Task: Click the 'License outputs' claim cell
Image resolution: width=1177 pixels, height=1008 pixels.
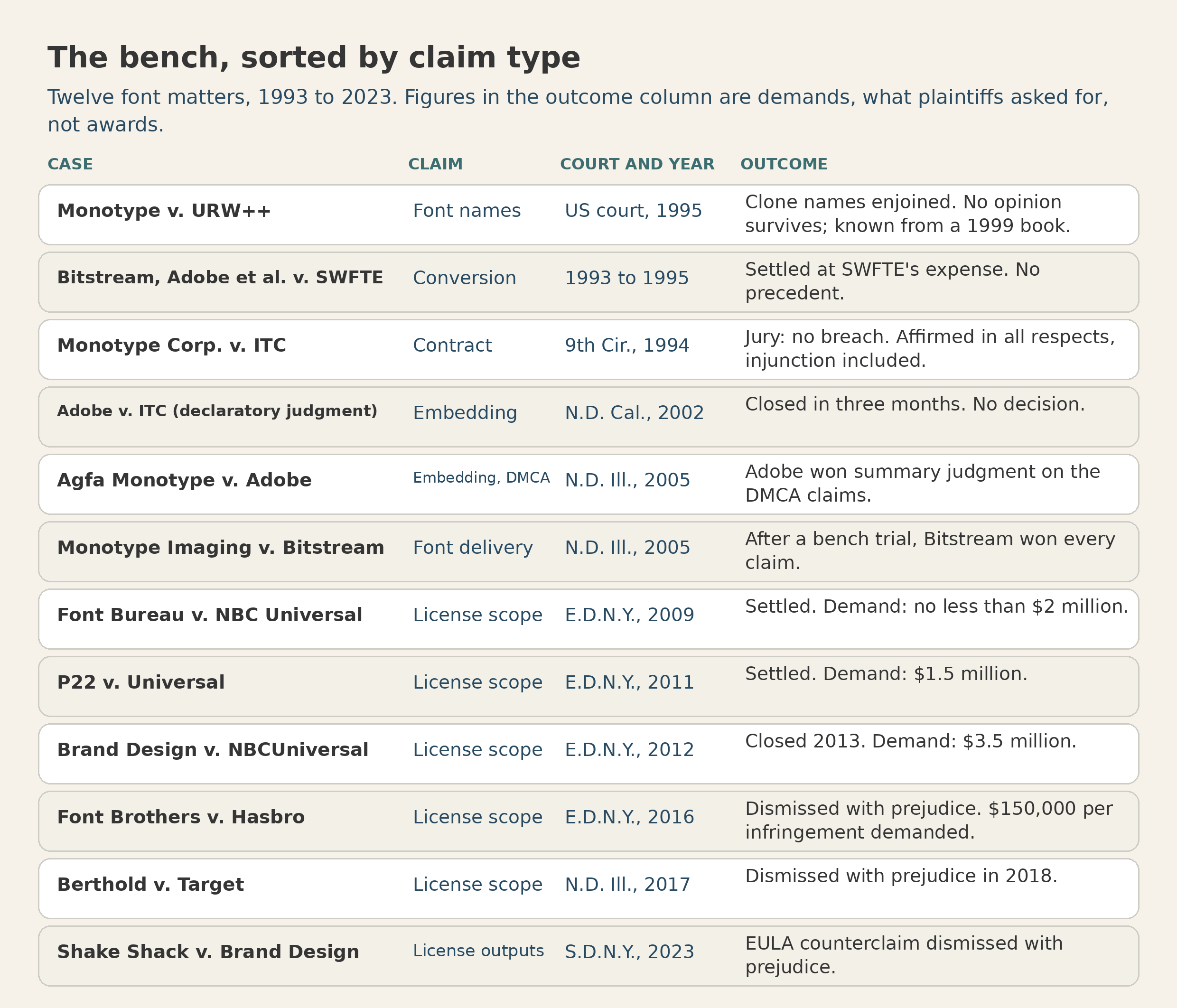Action: coord(478,951)
